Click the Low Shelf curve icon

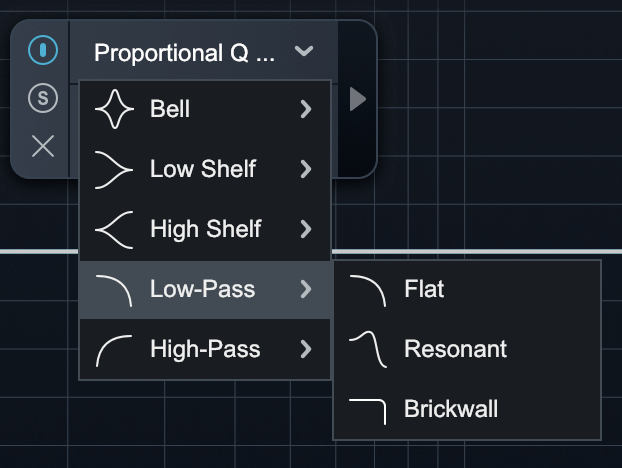(x=113, y=169)
